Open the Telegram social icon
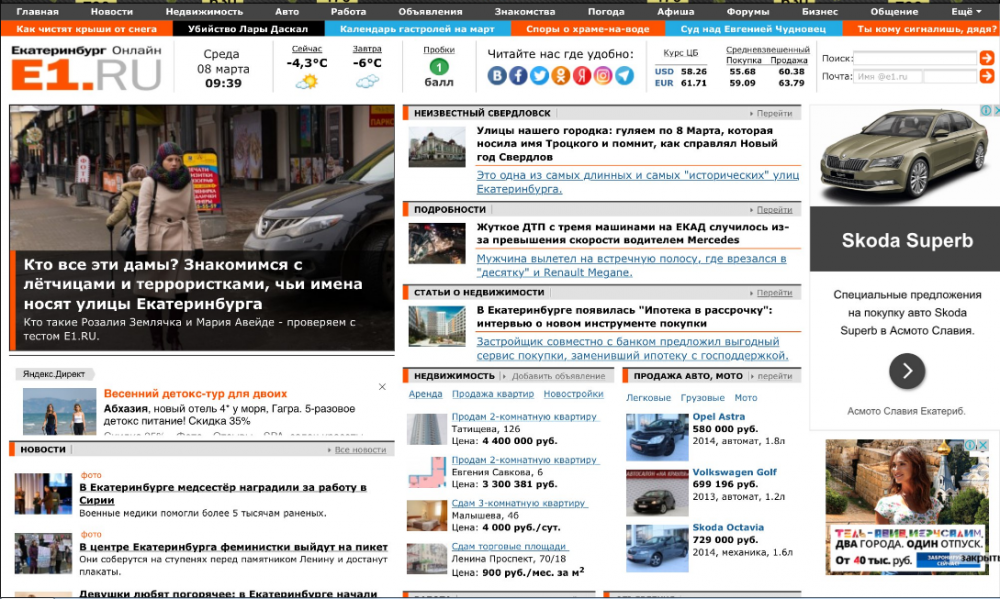The image size is (1000, 599). point(624,76)
